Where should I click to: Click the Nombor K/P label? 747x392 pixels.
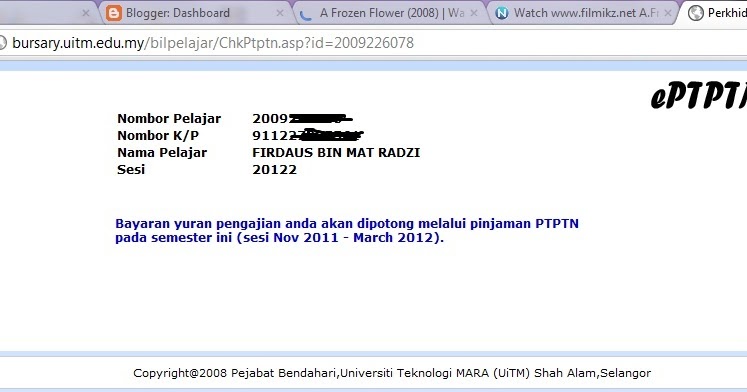point(158,136)
